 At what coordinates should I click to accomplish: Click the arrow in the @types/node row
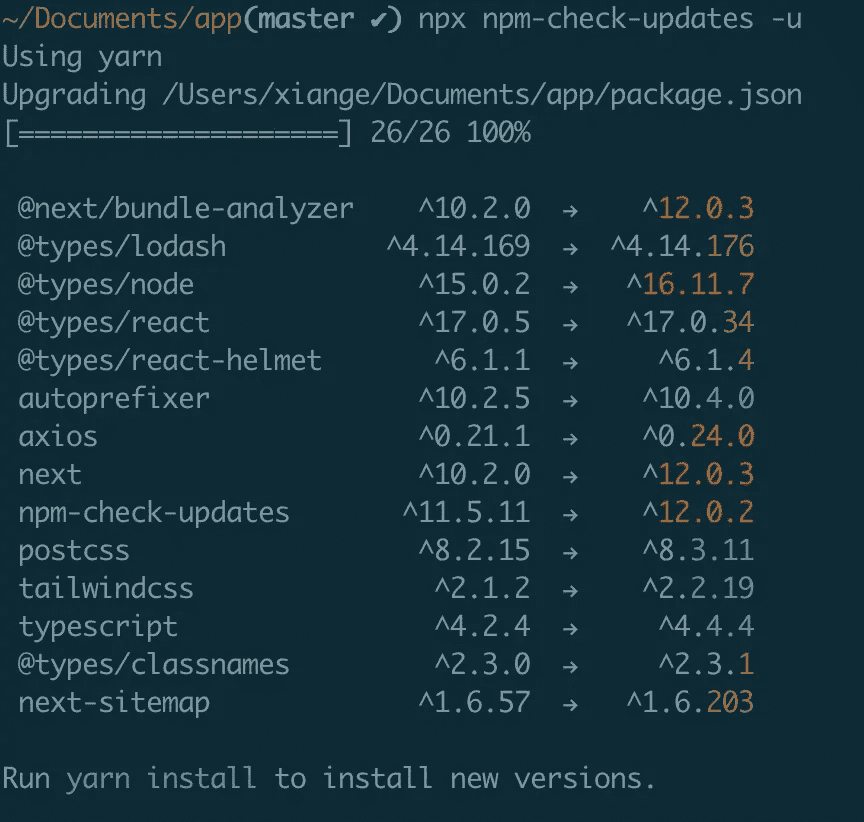point(570,285)
